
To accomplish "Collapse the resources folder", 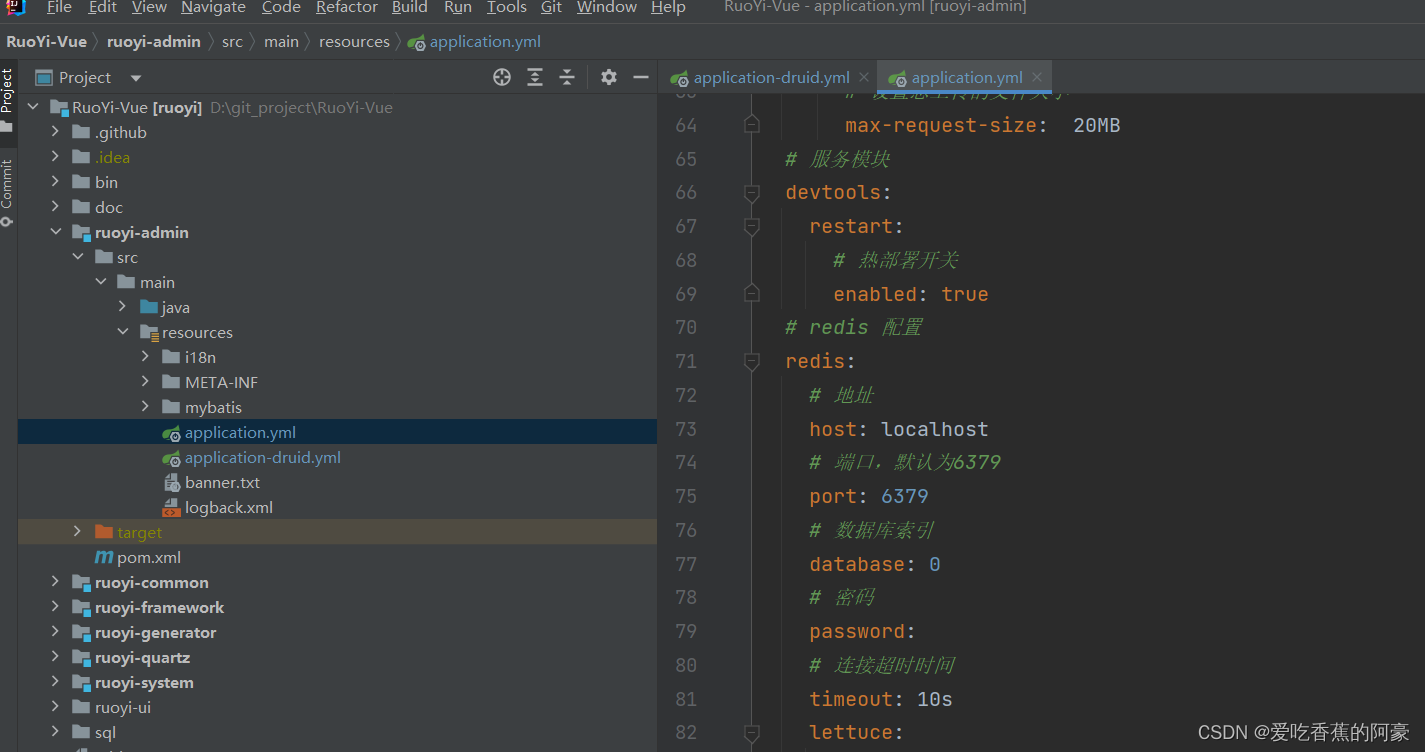I will pos(123,332).
